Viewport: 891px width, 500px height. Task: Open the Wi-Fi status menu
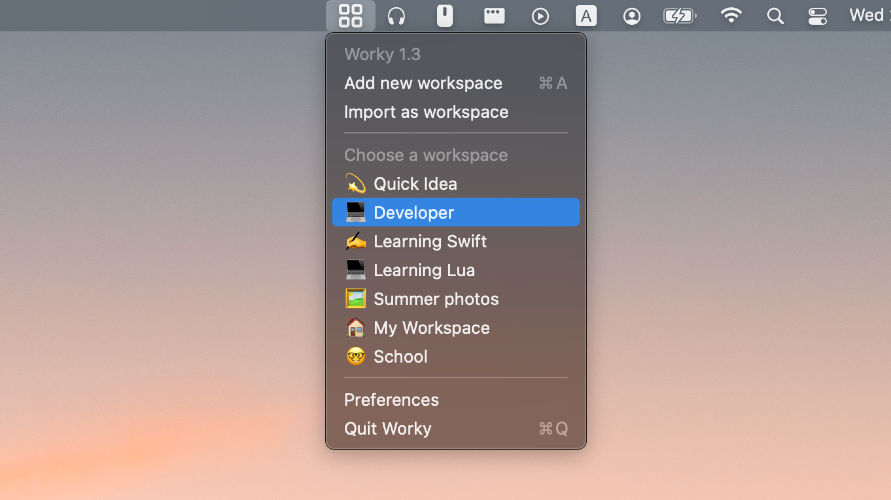pos(731,15)
